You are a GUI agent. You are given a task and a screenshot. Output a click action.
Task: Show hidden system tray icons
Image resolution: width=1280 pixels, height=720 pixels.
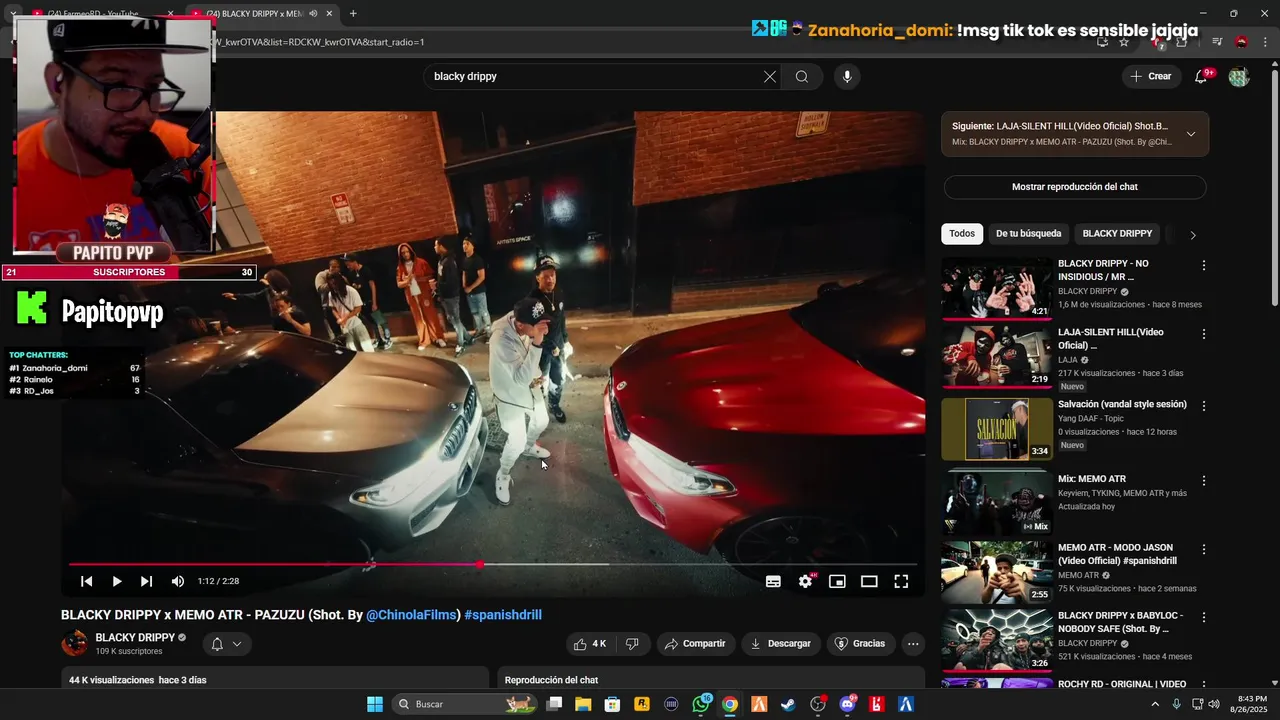(x=1155, y=704)
